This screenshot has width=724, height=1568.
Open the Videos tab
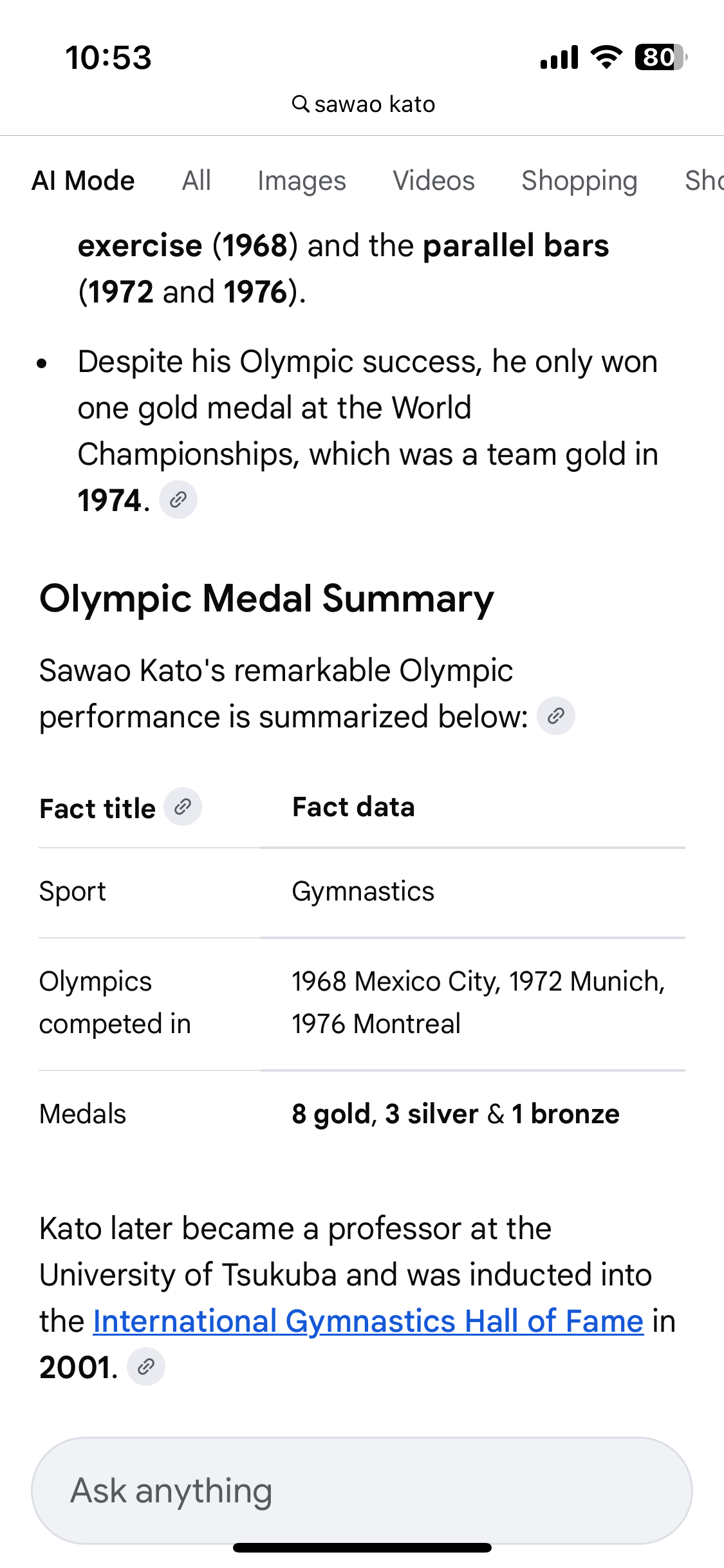click(434, 181)
